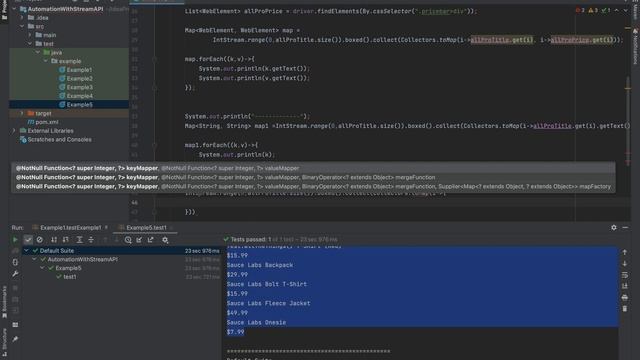Open the test runner settings gear
The image size is (640, 360).
pyautogui.click(x=165, y=240)
